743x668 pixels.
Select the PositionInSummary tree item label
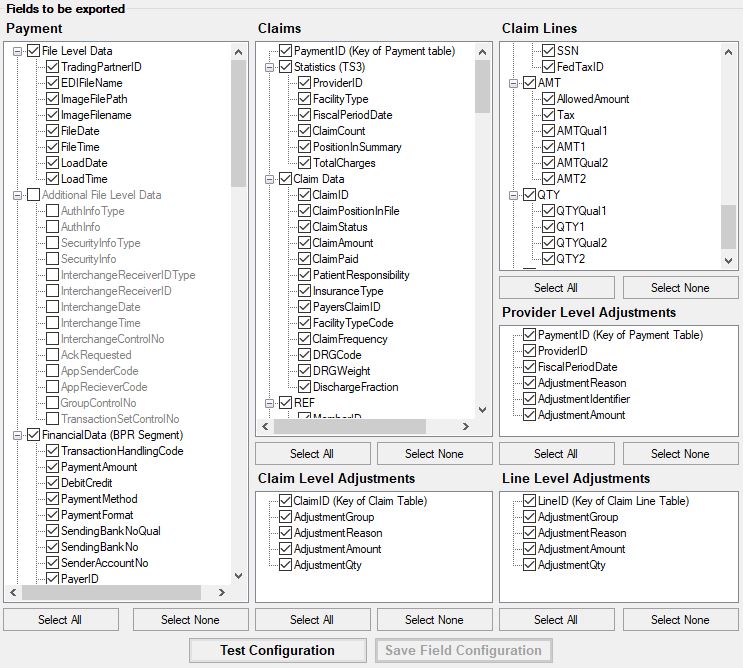(357, 147)
